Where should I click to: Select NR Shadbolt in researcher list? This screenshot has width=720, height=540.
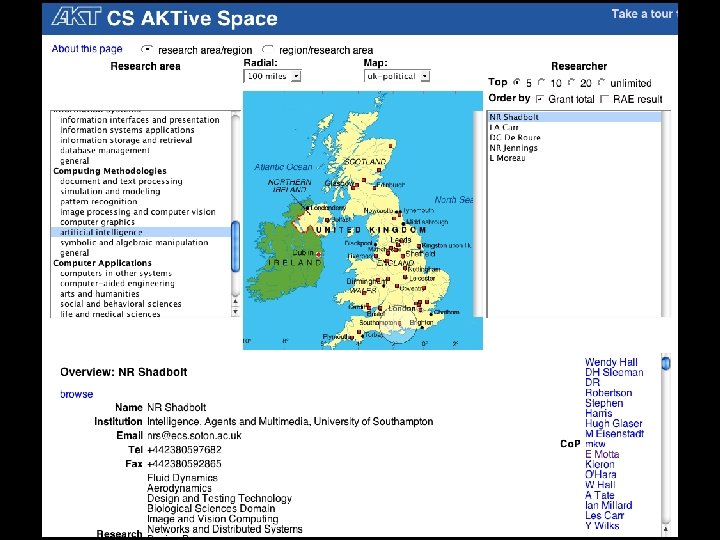pyautogui.click(x=574, y=117)
